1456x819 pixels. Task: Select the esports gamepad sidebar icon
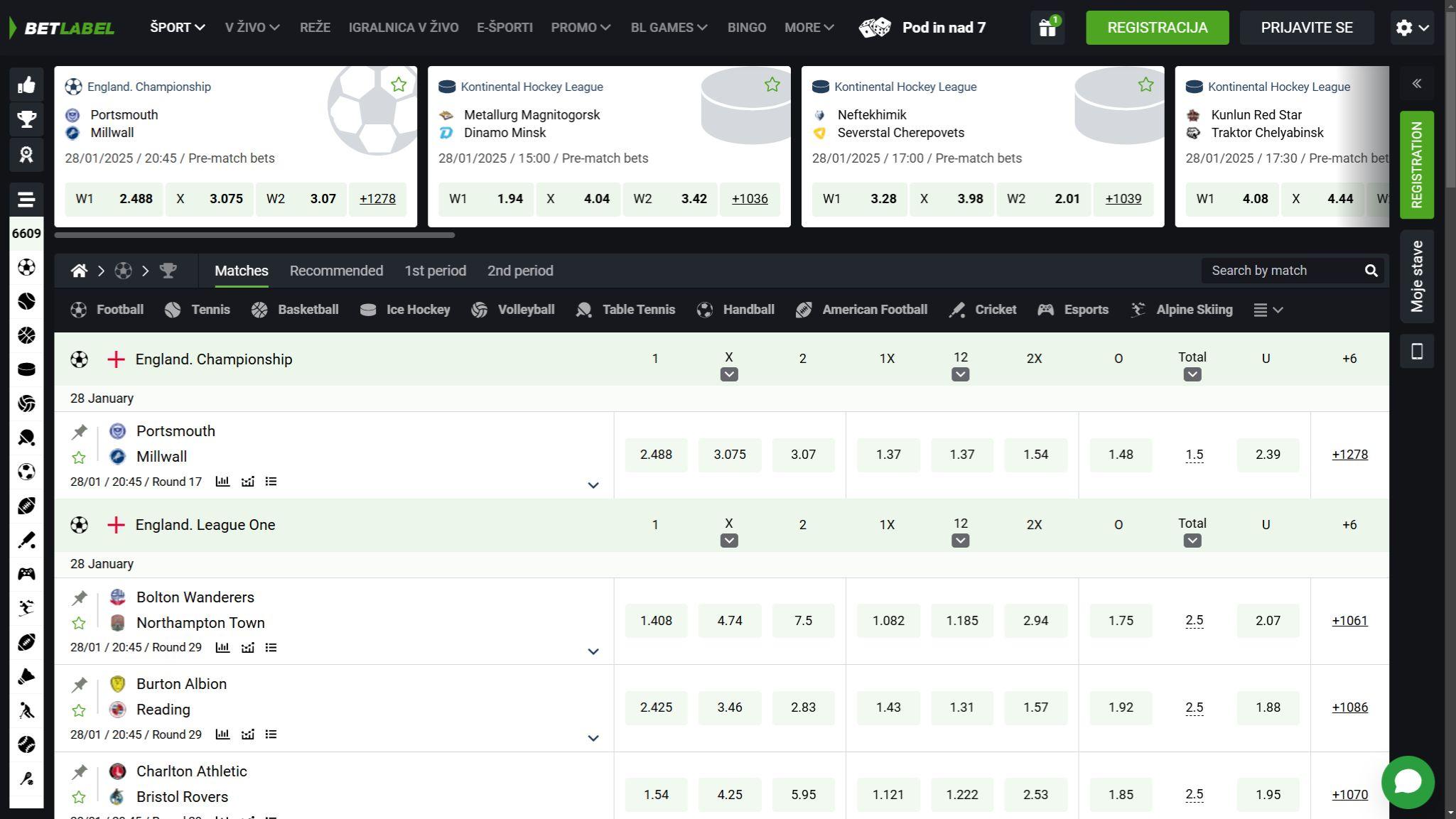26,574
